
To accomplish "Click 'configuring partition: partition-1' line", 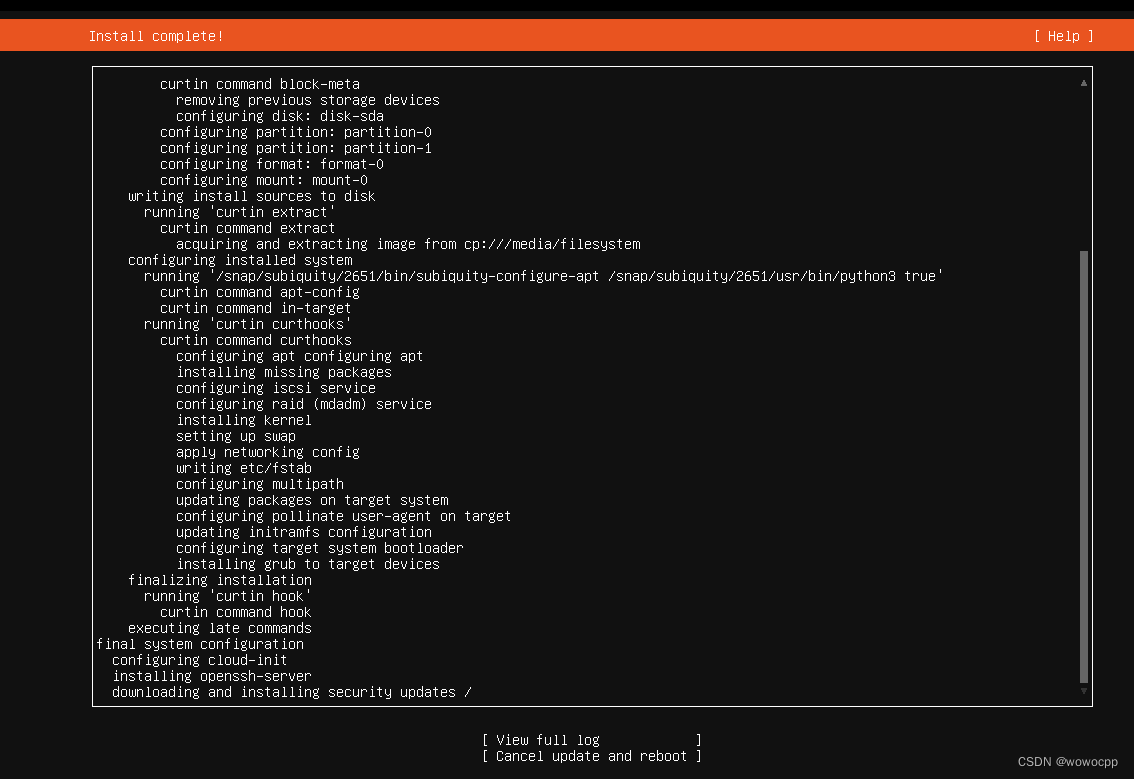I will click(x=296, y=148).
